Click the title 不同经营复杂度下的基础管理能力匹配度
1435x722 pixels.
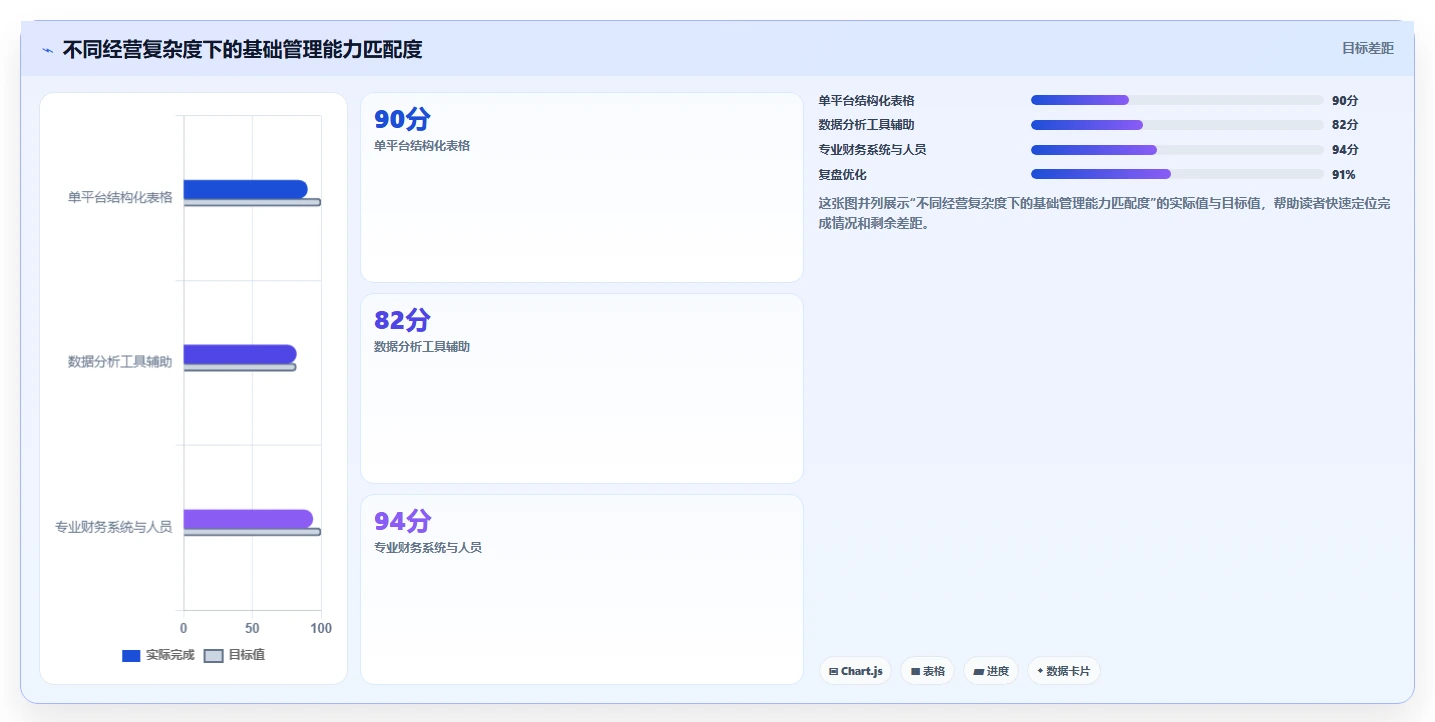pos(242,49)
